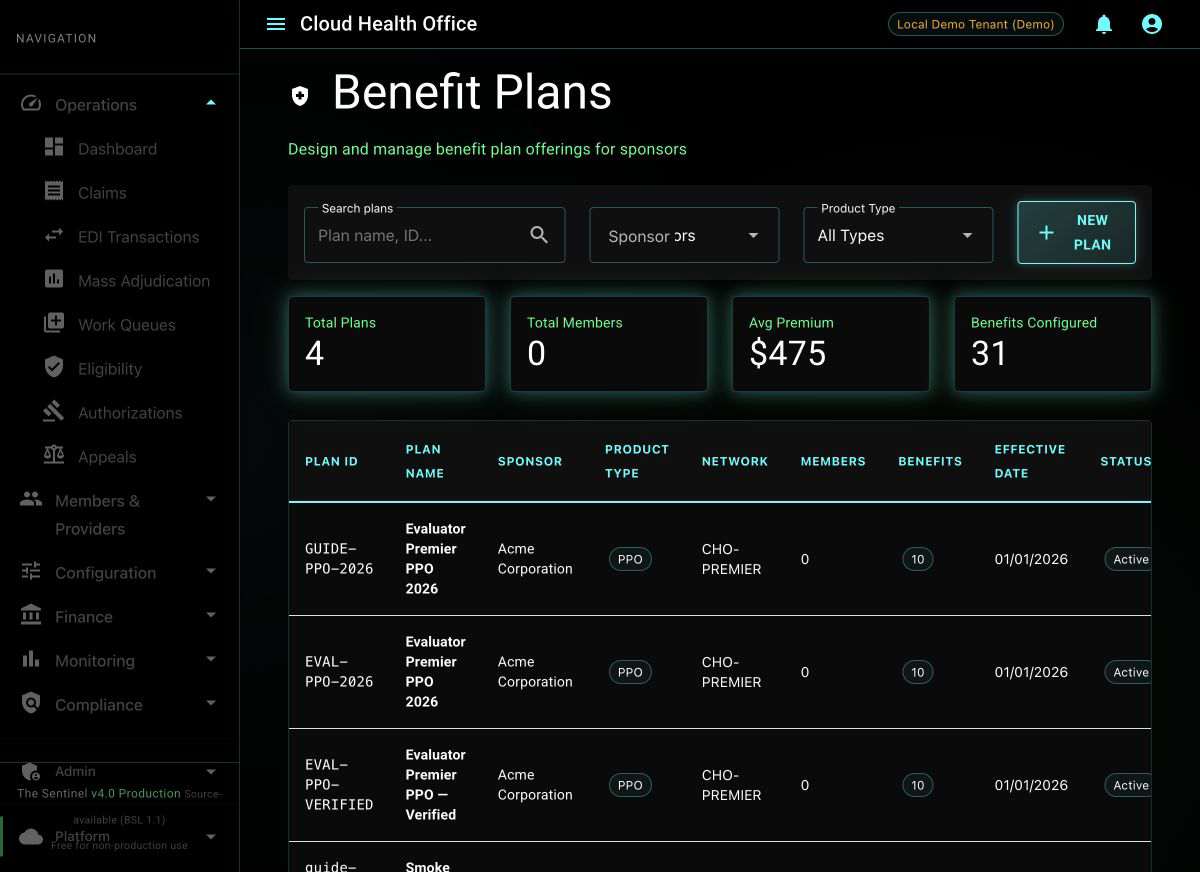Expand the Finance section arrow
This screenshot has width=1200, height=872.
click(211, 616)
